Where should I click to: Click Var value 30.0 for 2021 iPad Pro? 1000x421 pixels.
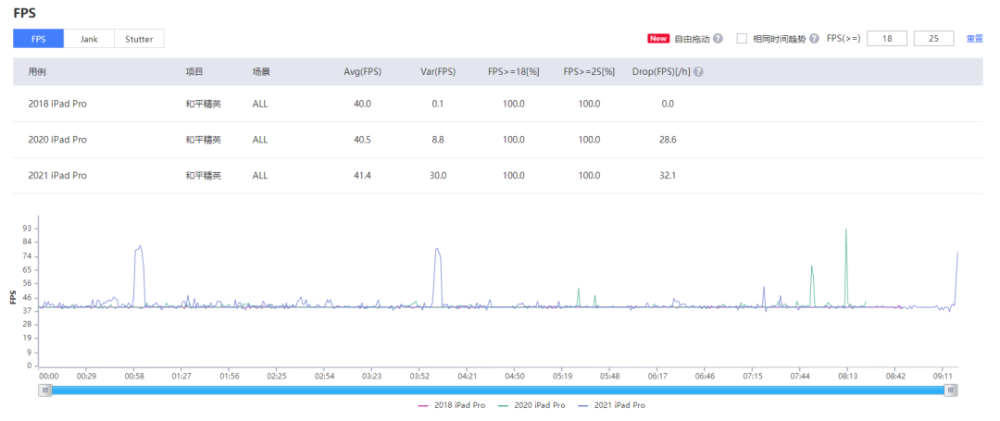438,175
